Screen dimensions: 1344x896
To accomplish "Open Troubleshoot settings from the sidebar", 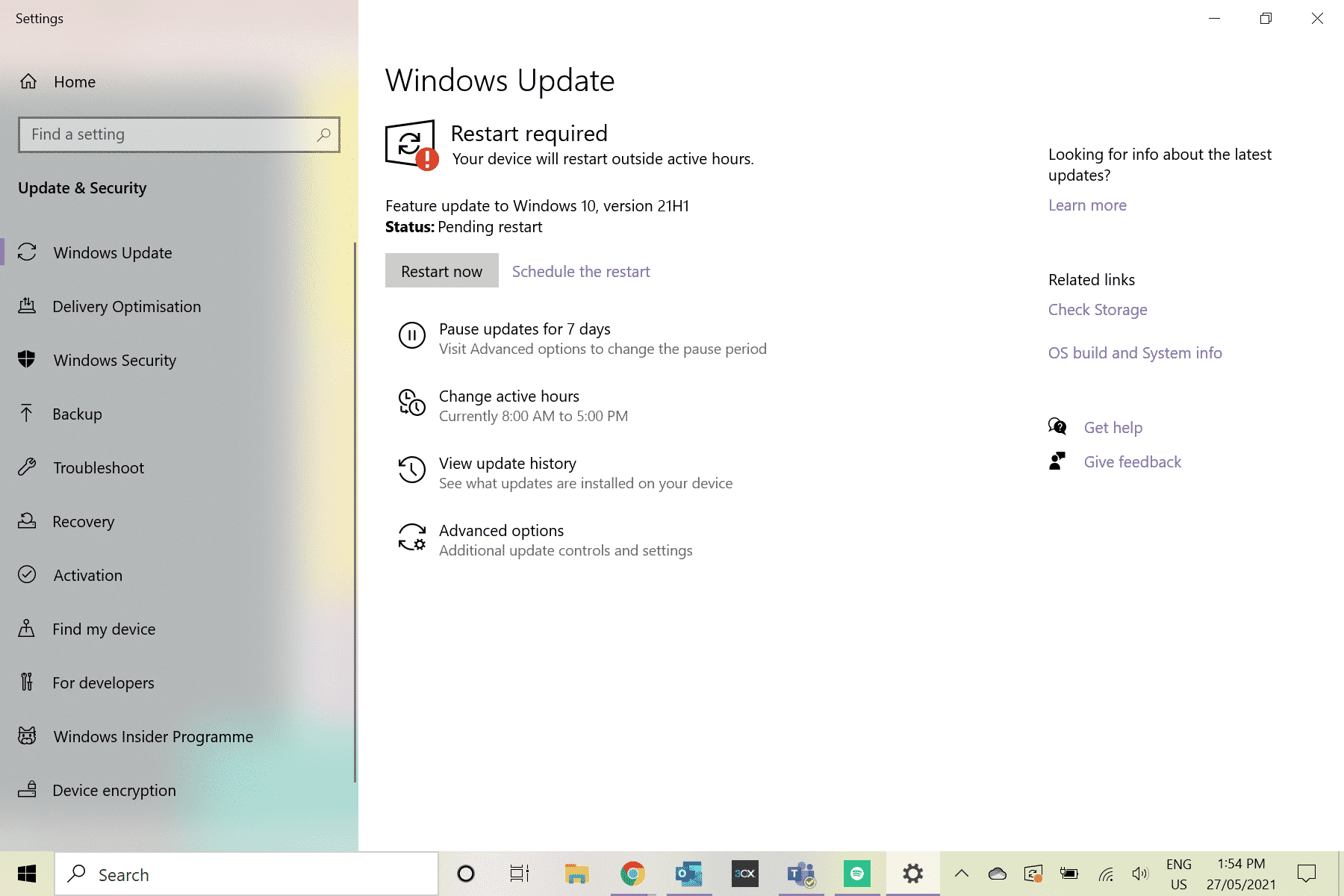I will [x=98, y=467].
